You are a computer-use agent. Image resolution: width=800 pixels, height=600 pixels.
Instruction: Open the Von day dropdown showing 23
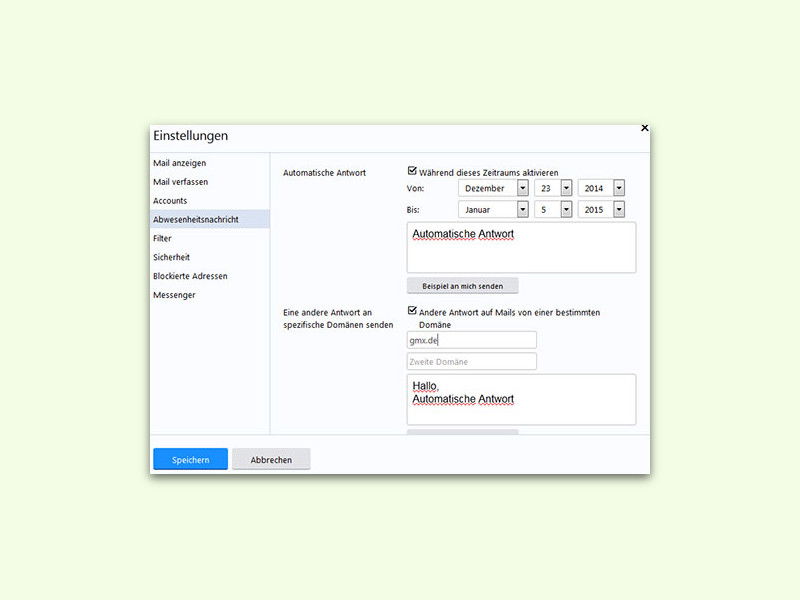[x=553, y=188]
